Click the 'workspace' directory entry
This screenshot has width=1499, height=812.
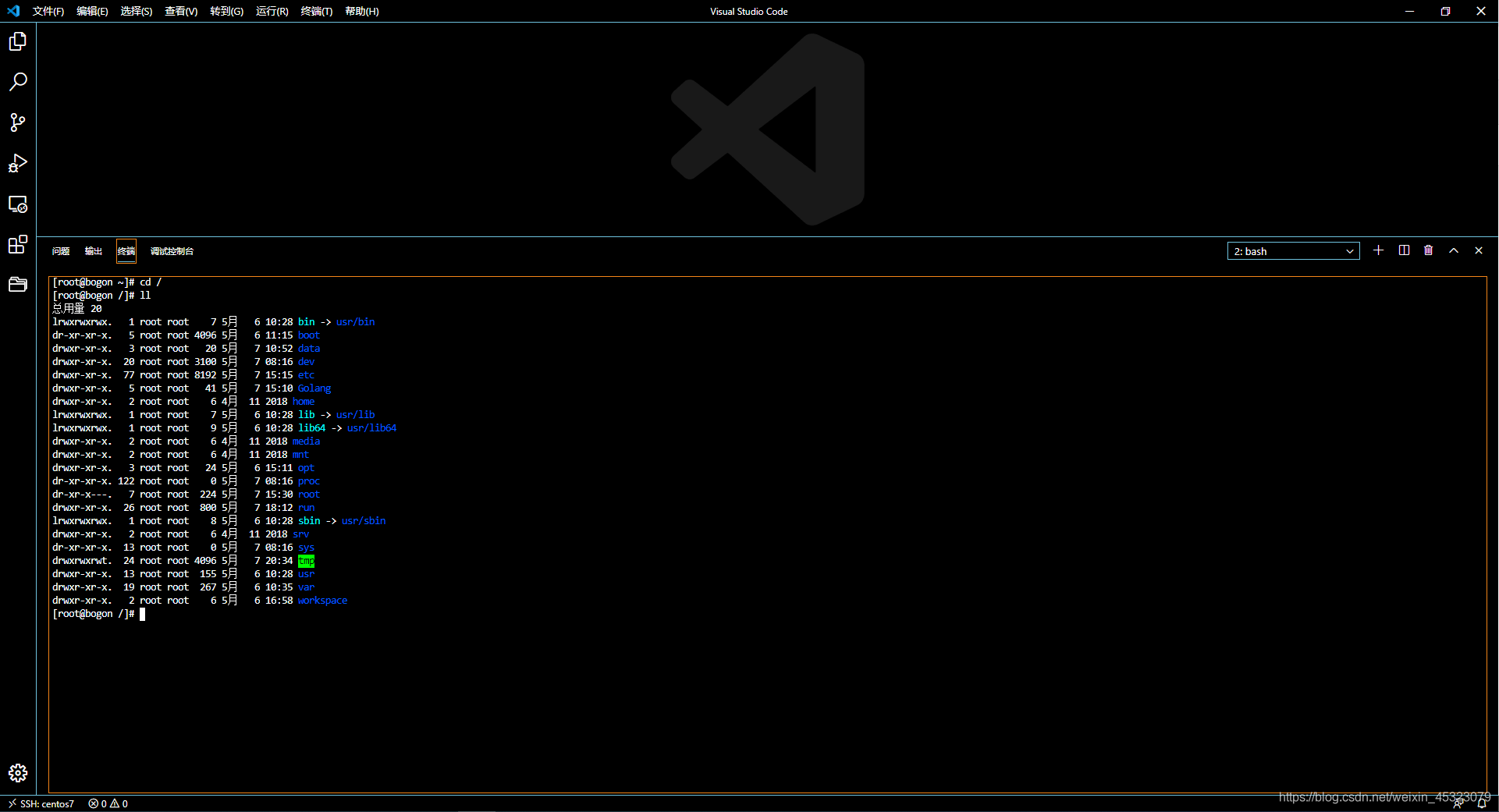point(322,601)
